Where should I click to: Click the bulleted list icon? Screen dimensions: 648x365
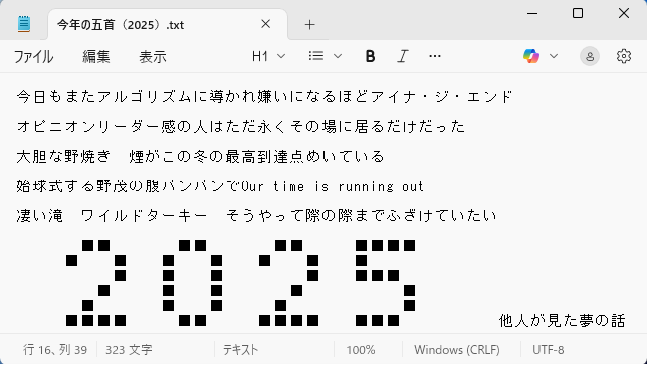[x=316, y=56]
